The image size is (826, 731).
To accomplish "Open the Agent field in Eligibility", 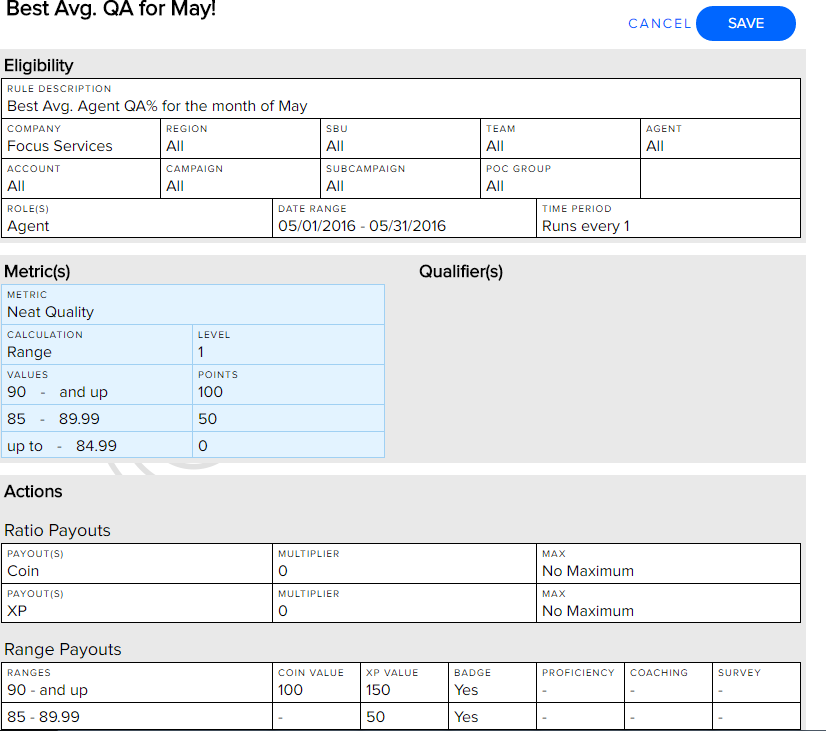I will (x=720, y=139).
